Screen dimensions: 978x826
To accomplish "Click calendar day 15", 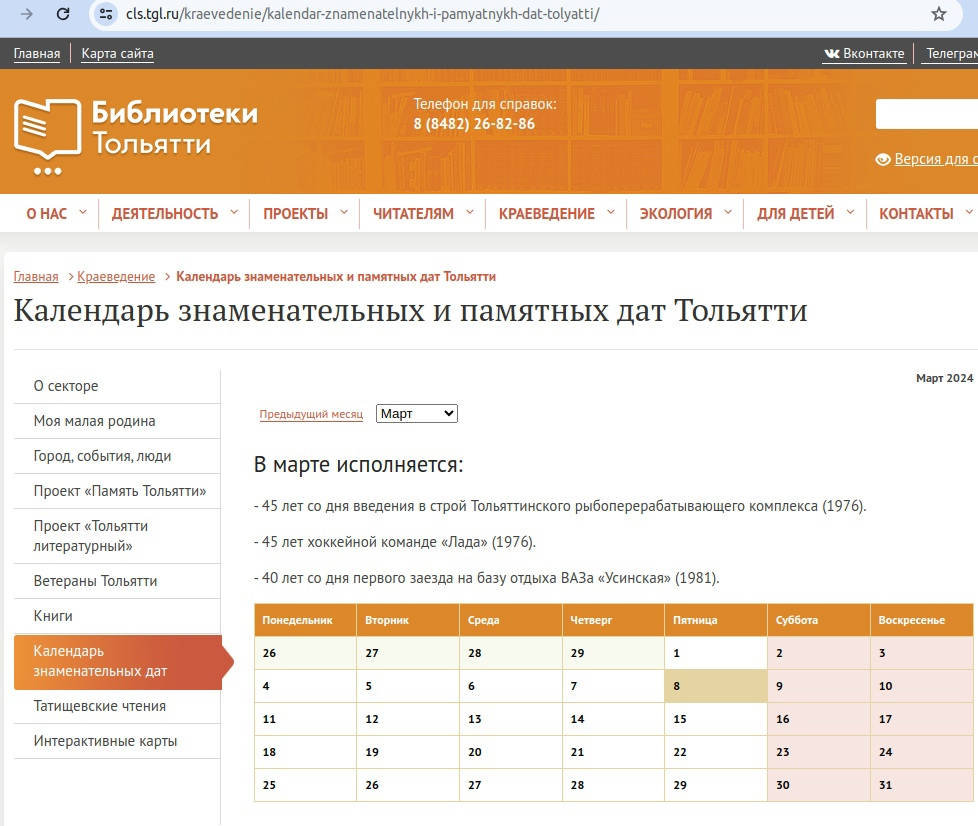I will point(715,719).
